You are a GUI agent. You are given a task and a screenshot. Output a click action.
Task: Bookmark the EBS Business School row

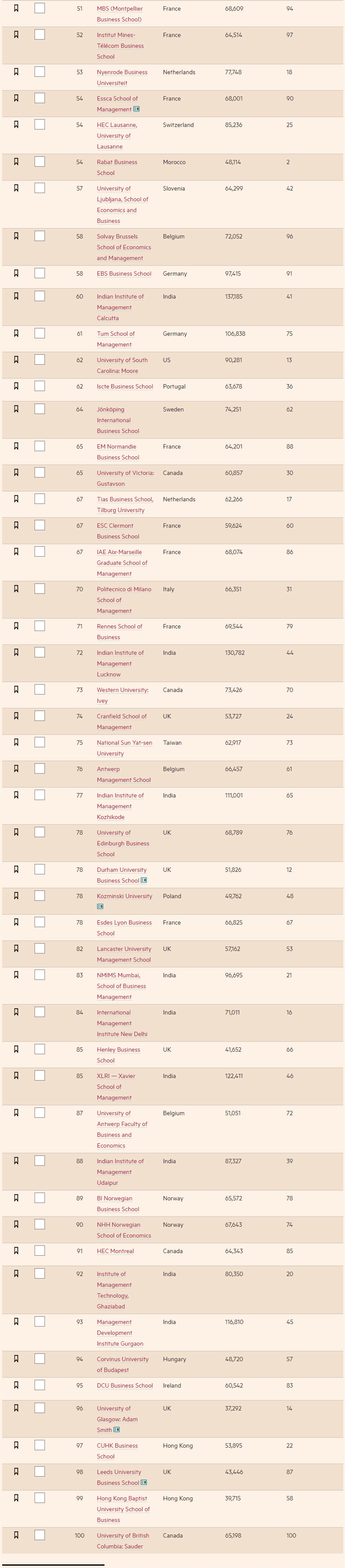click(16, 273)
